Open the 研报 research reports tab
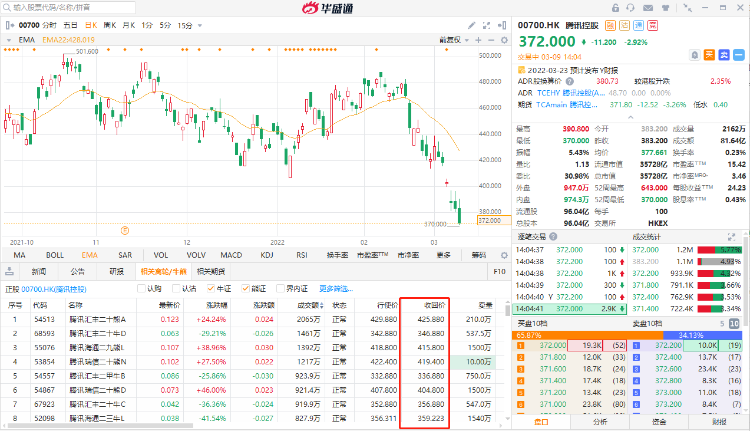The image size is (750, 431). coord(116,271)
